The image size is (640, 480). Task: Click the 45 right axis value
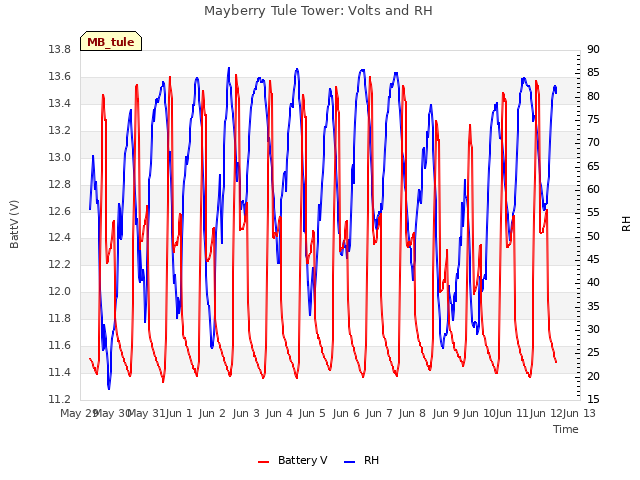pos(593,259)
